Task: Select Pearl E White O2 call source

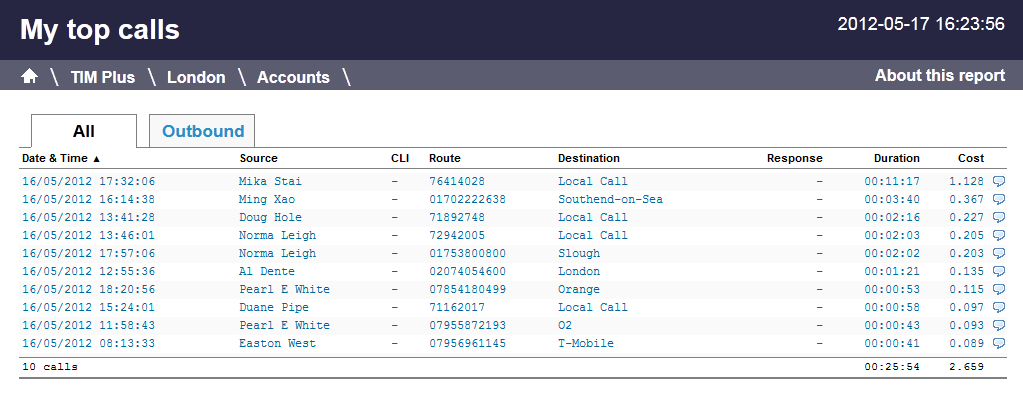Action: pyautogui.click(x=284, y=325)
